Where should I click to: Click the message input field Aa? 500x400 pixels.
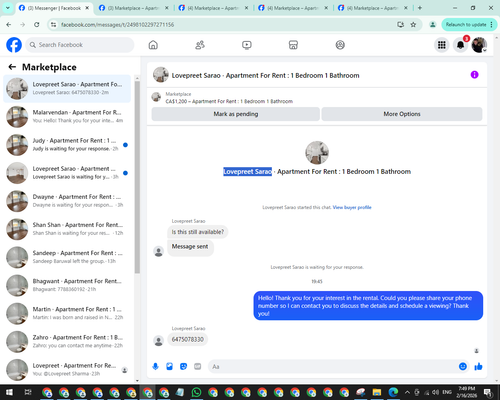333,367
